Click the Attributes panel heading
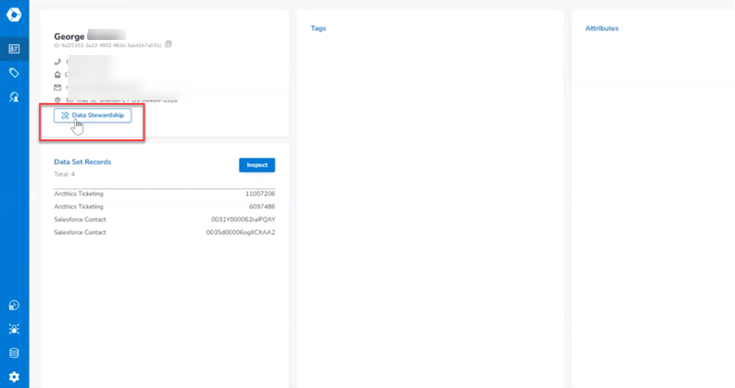Image resolution: width=735 pixels, height=388 pixels. pos(602,28)
